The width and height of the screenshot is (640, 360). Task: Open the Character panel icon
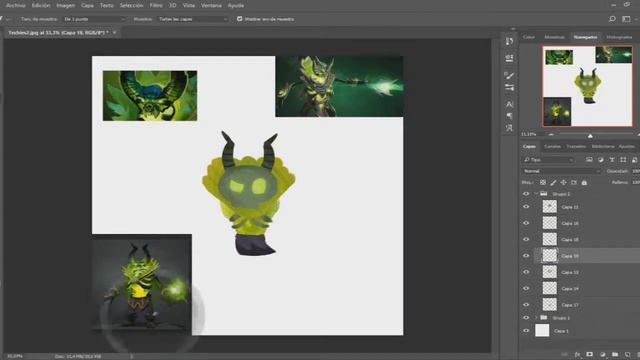click(x=509, y=104)
